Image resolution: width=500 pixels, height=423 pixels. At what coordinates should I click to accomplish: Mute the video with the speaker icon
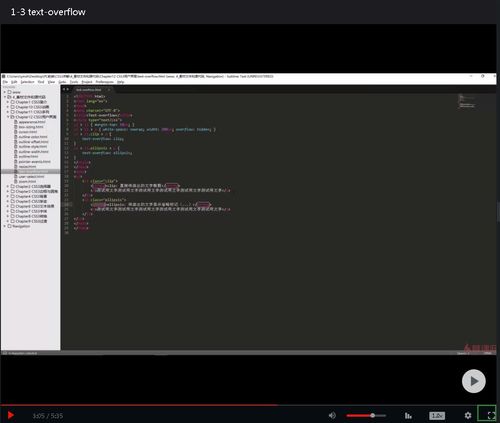332,415
